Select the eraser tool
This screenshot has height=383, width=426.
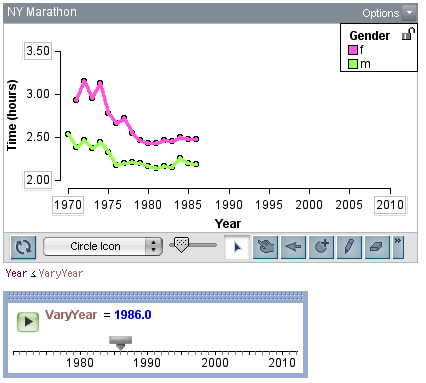pyautogui.click(x=377, y=247)
